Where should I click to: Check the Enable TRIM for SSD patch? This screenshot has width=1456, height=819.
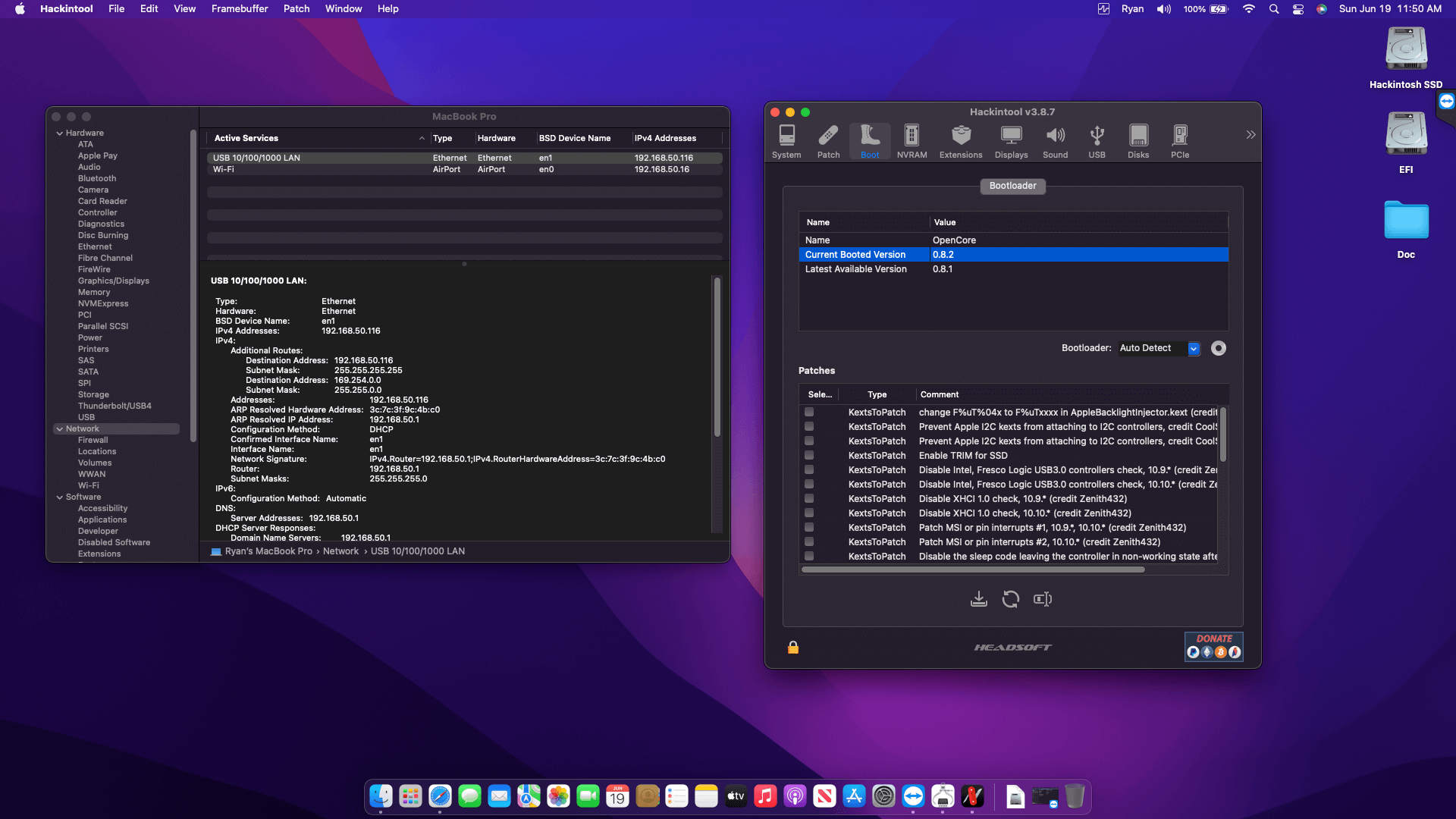point(809,455)
